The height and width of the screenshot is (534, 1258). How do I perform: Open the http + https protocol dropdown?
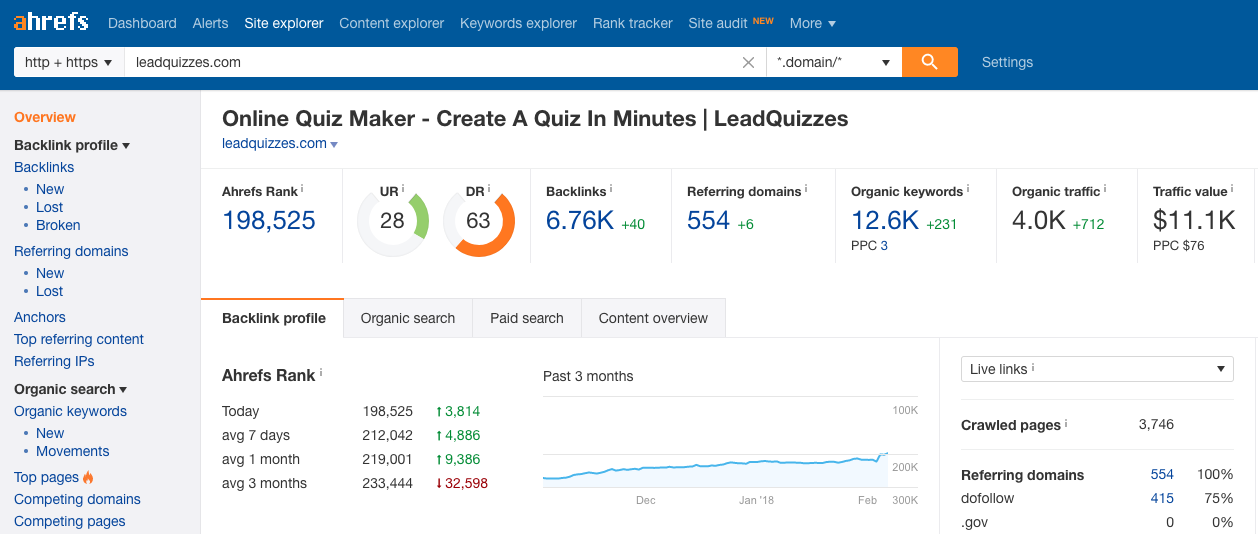click(x=68, y=62)
